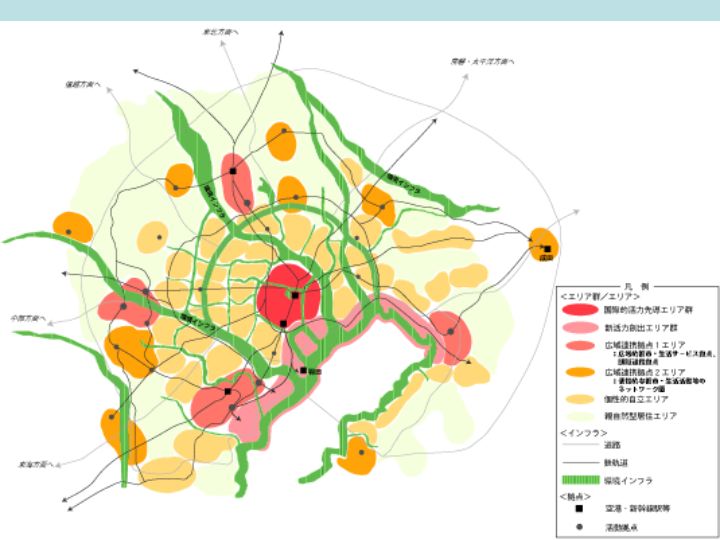Click the black square airport/shinkansen legend symbol
720x540 pixels.
577,507
